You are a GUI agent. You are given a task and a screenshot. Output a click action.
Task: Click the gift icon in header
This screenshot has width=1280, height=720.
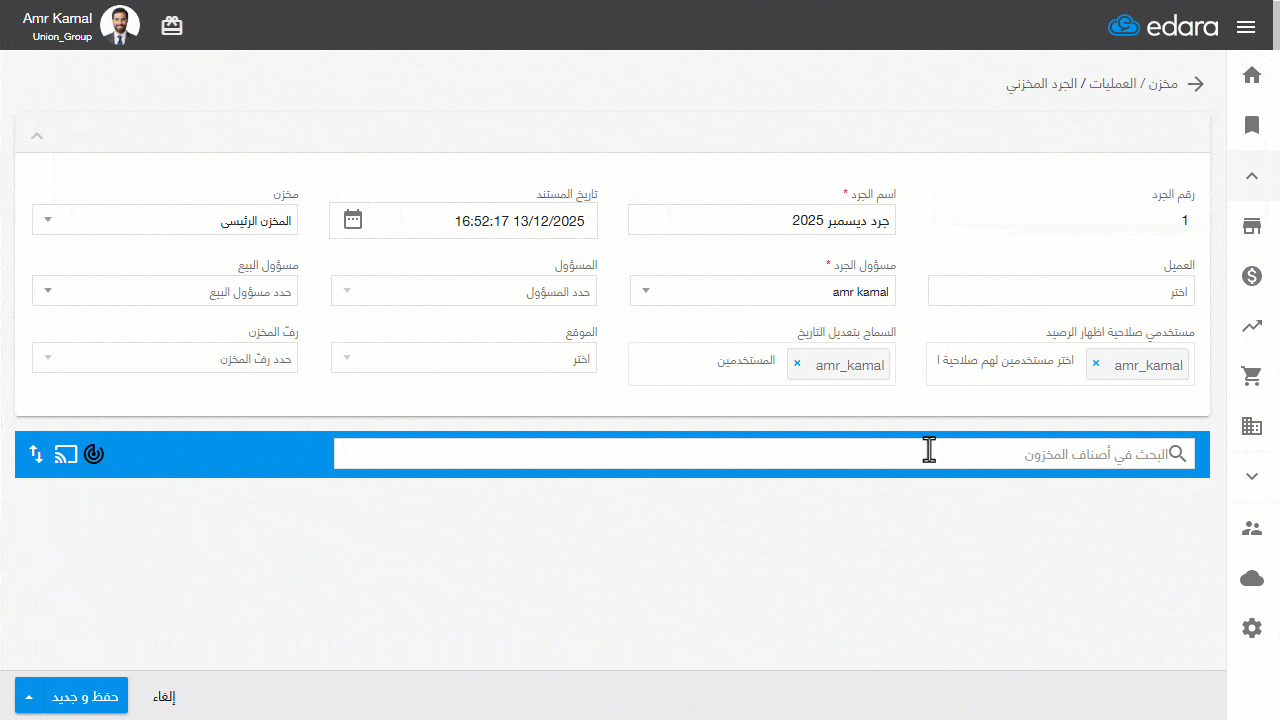coord(172,27)
